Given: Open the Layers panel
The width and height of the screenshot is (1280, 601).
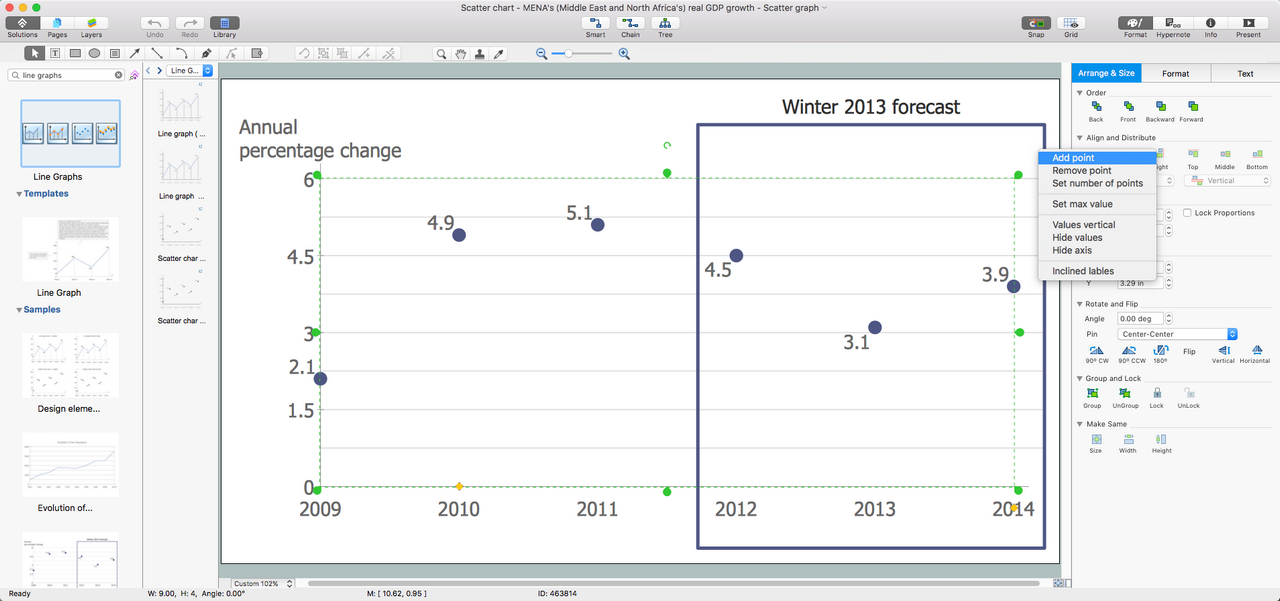Looking at the screenshot, I should 91,23.
